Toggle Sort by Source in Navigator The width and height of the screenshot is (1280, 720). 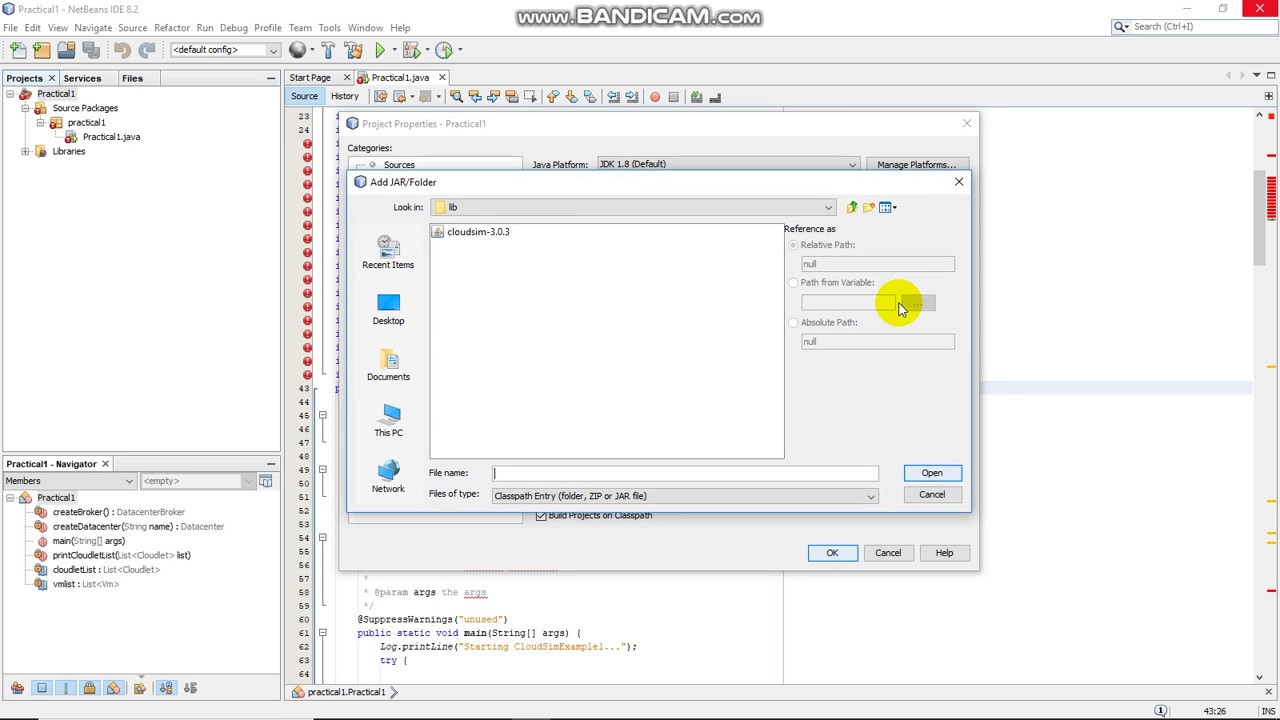pos(190,688)
